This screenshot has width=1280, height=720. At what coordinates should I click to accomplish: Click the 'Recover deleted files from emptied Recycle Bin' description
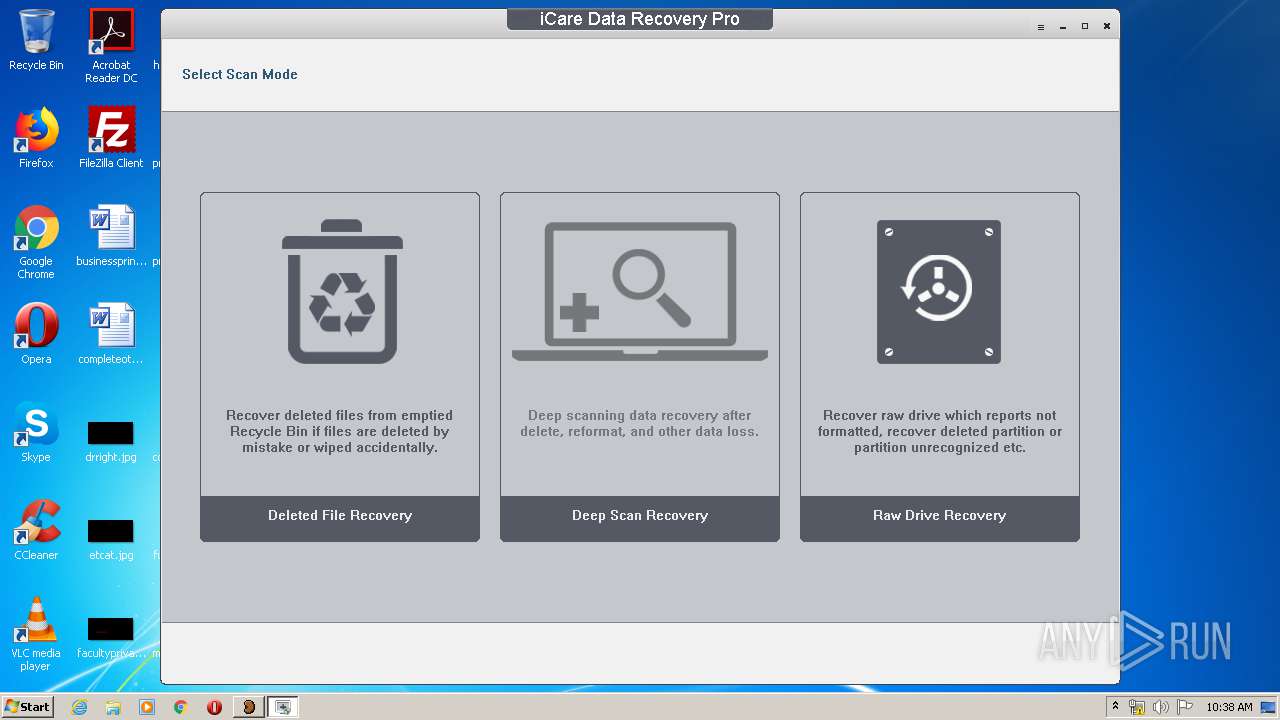(340, 432)
